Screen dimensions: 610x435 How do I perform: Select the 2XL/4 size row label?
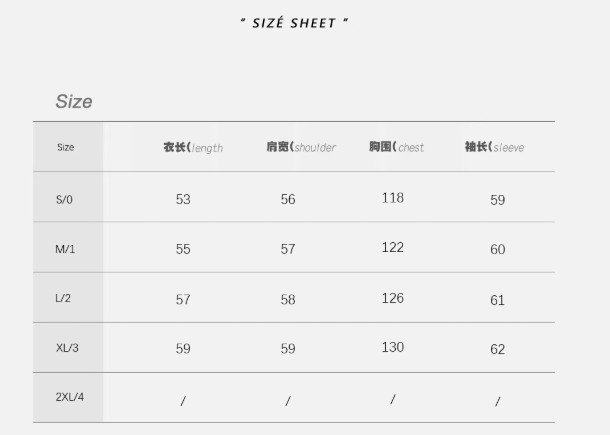[70, 397]
